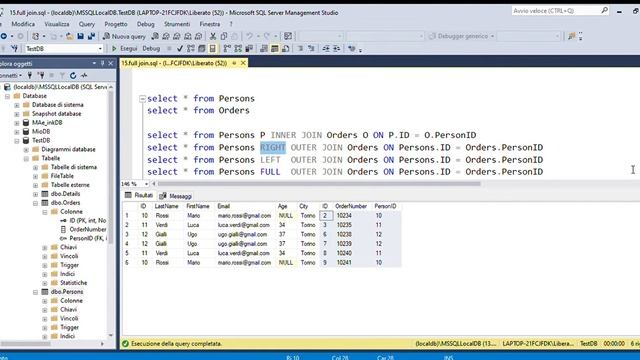Open the Query menu
The width and height of the screenshot is (640, 360).
pos(87,24)
